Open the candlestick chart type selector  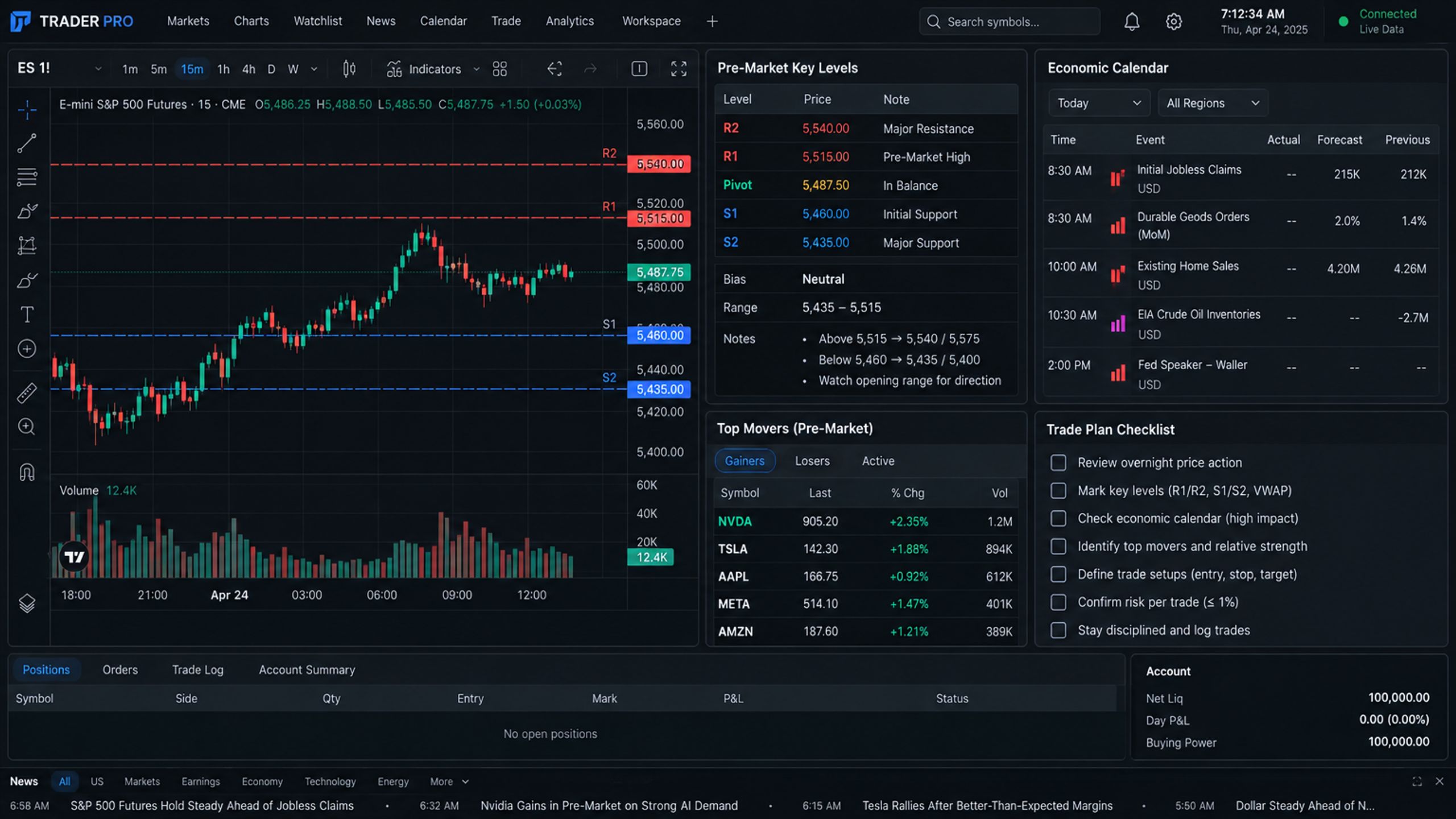click(349, 69)
